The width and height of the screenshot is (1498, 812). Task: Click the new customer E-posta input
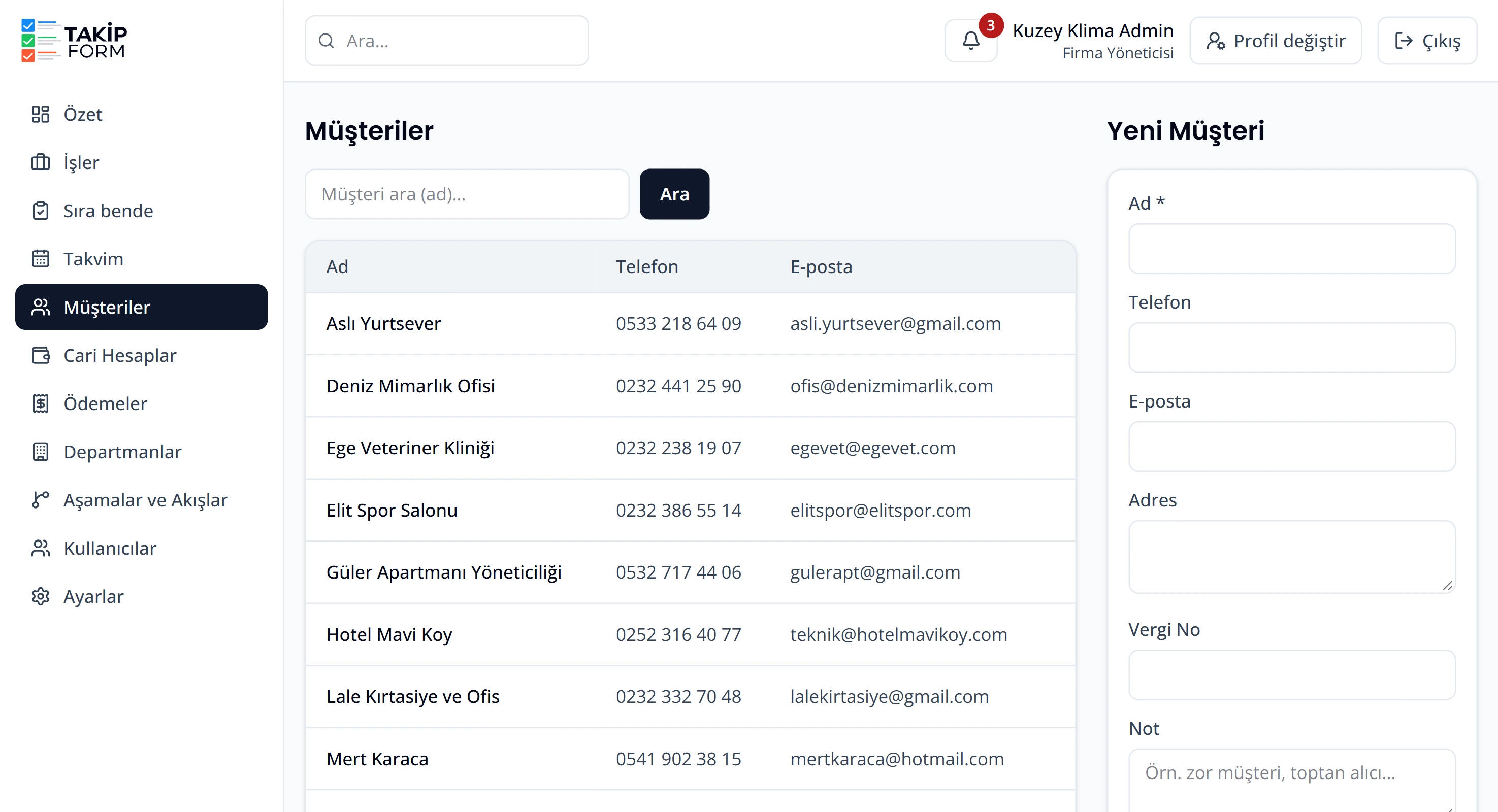pyautogui.click(x=1291, y=447)
